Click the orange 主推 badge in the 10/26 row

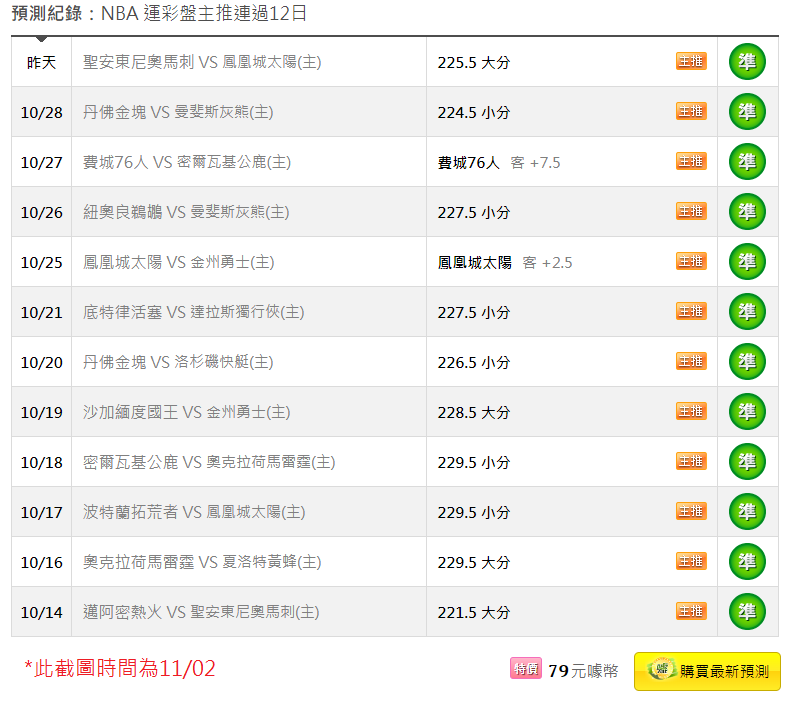691,211
